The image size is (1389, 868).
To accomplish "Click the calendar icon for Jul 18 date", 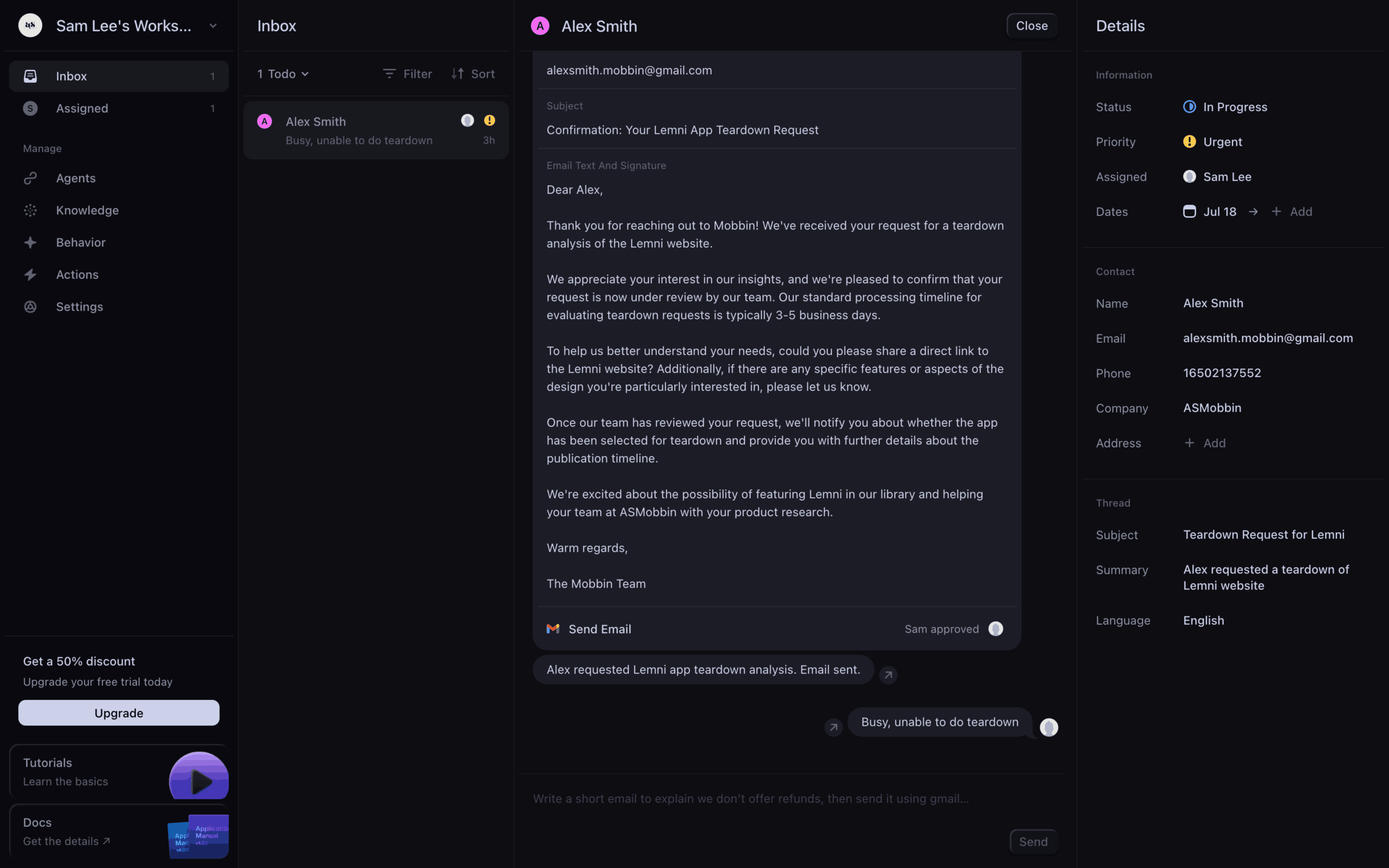I will (1189, 211).
